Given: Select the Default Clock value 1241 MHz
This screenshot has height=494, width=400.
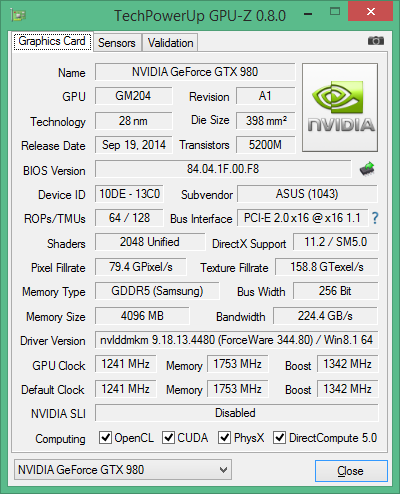Looking at the screenshot, I should coord(126,389).
